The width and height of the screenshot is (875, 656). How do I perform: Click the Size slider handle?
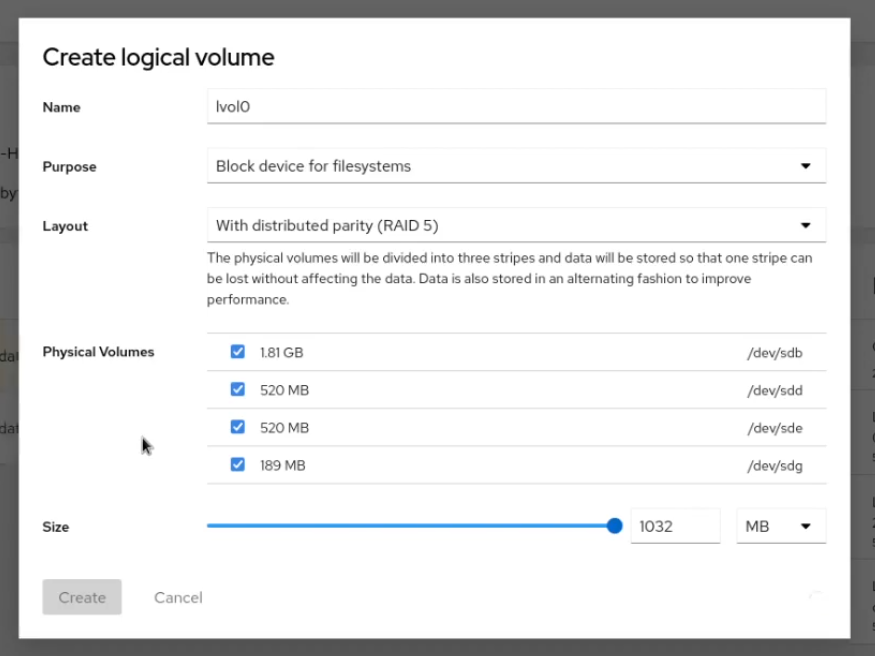click(x=614, y=526)
